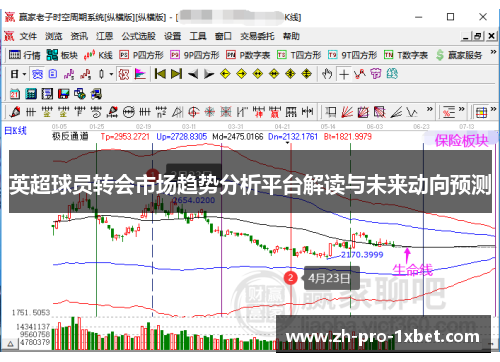
Task: Open the colored grid table icon
Action: [481, 112]
